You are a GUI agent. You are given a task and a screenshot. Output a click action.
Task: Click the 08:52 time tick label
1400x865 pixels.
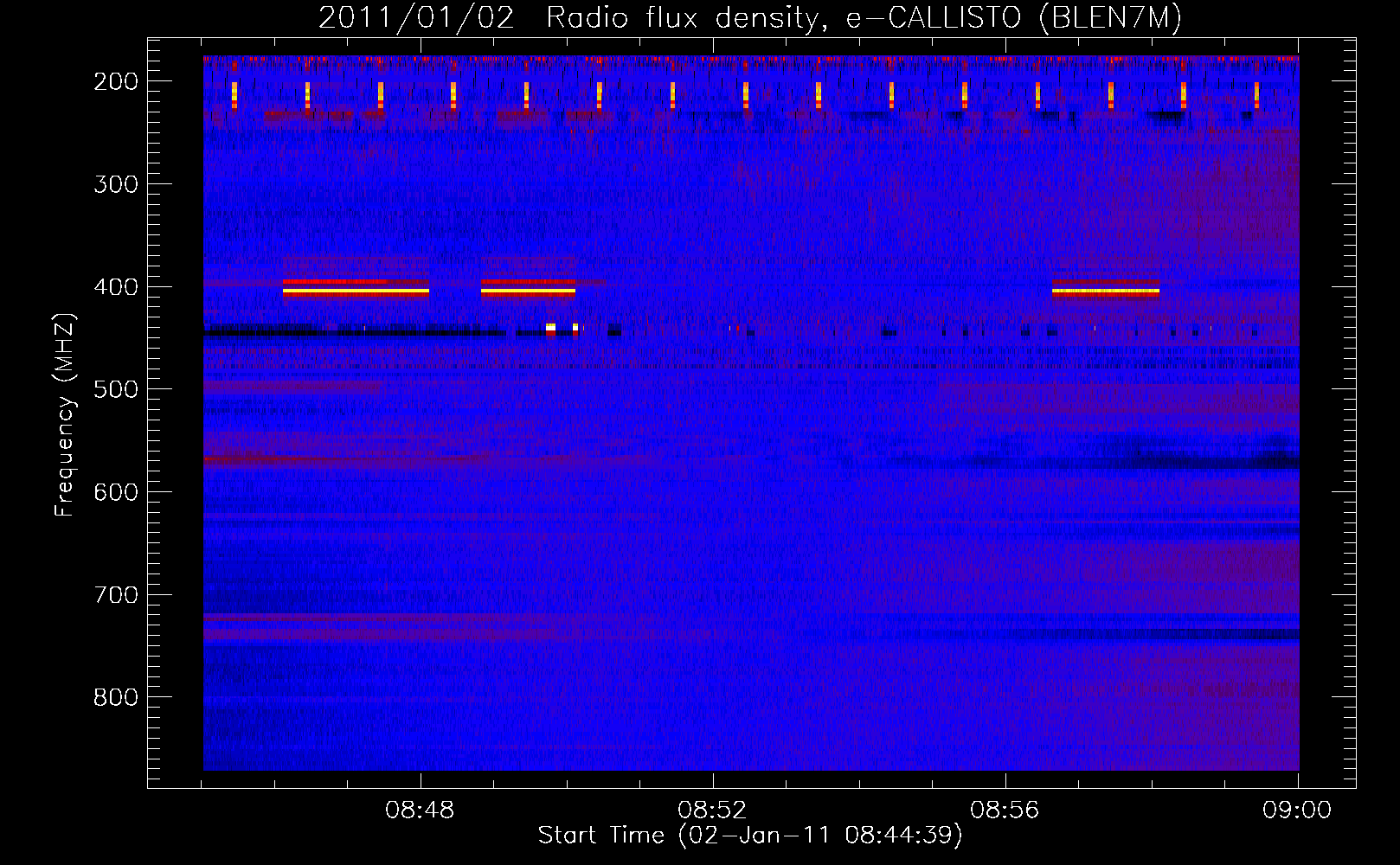[712, 811]
